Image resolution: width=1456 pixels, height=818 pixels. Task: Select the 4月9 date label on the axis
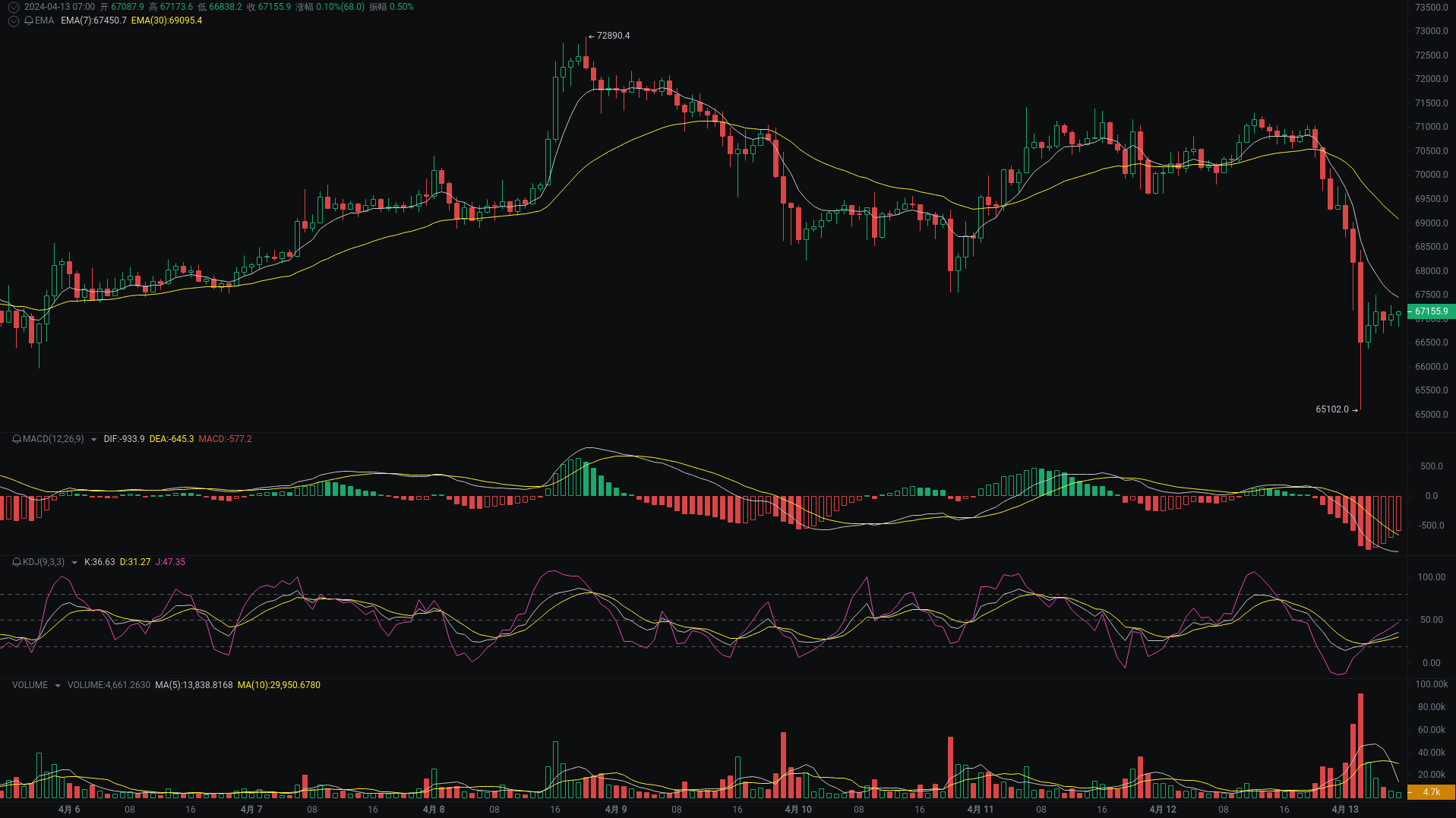(x=615, y=809)
